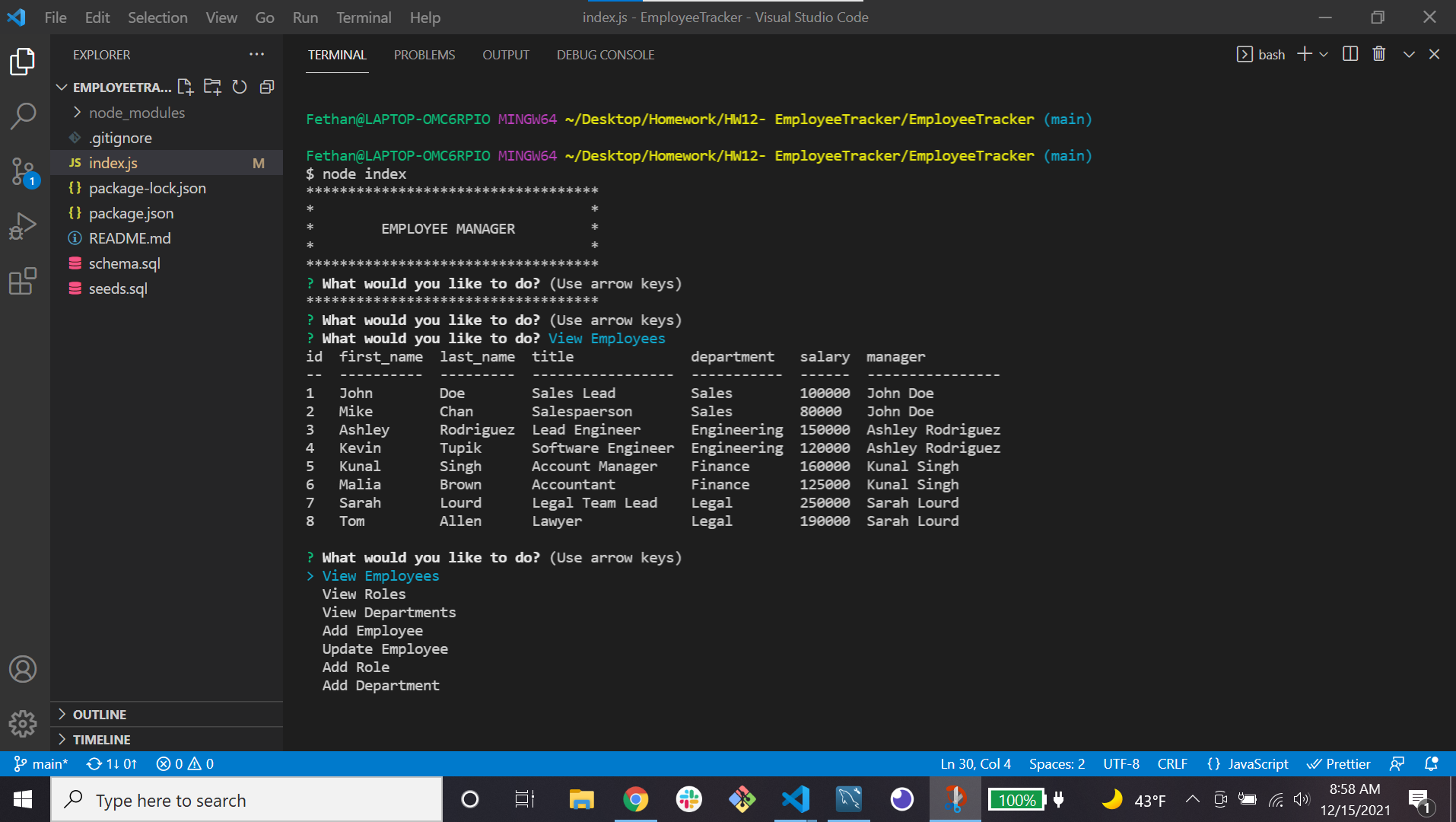Select the Run and Debug icon

coord(23,225)
